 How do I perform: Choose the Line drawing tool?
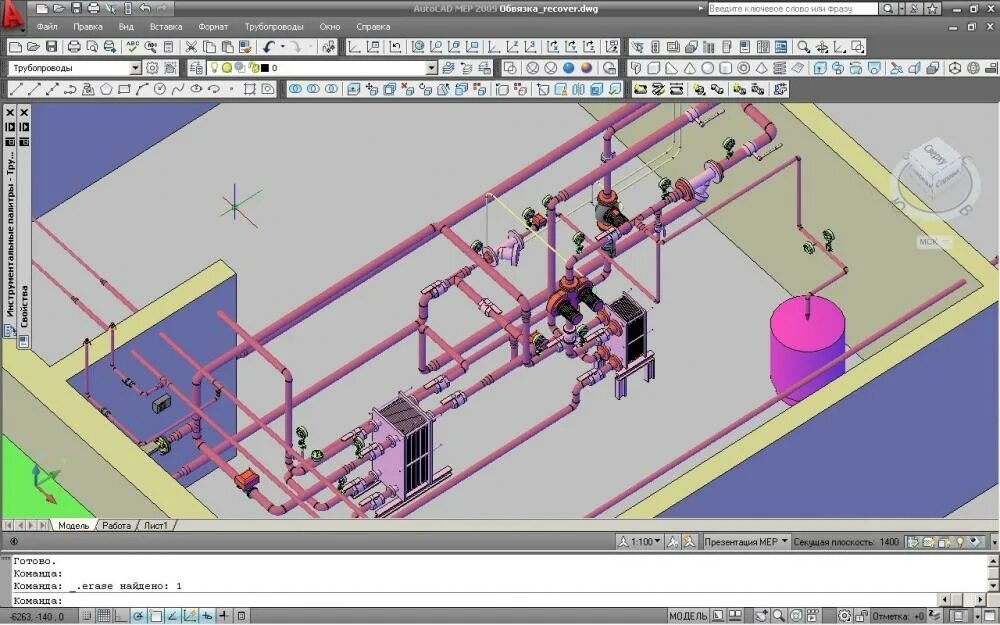(16, 89)
